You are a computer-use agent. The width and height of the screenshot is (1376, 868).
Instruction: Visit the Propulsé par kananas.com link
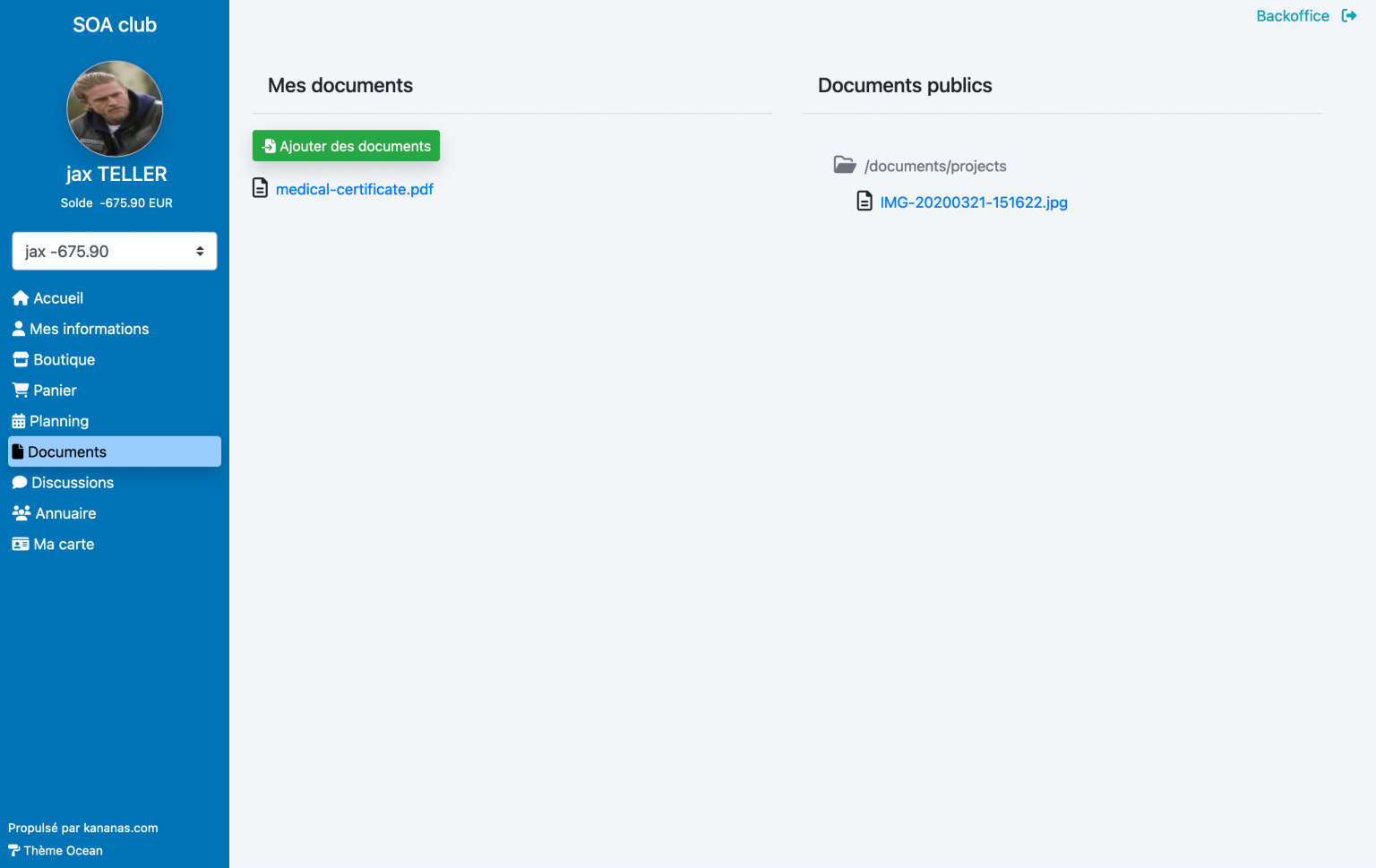click(83, 828)
